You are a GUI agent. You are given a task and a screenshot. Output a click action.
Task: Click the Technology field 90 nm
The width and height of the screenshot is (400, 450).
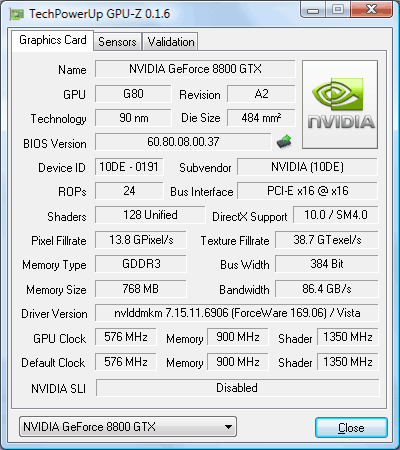[x=133, y=118]
